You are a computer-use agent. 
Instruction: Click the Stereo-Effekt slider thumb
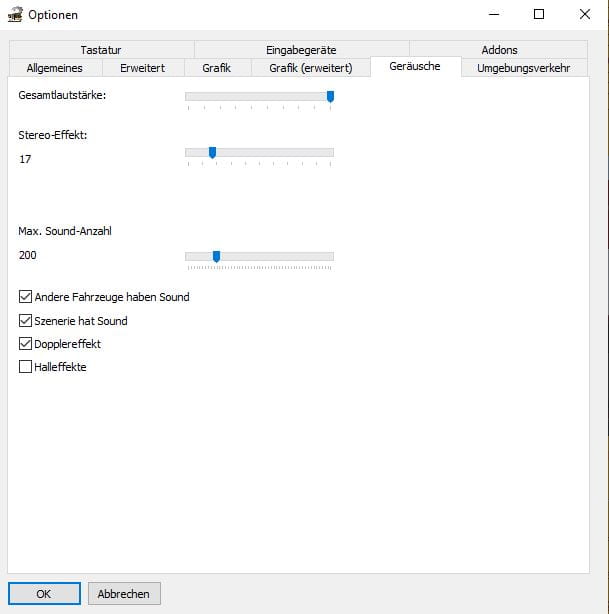[212, 152]
